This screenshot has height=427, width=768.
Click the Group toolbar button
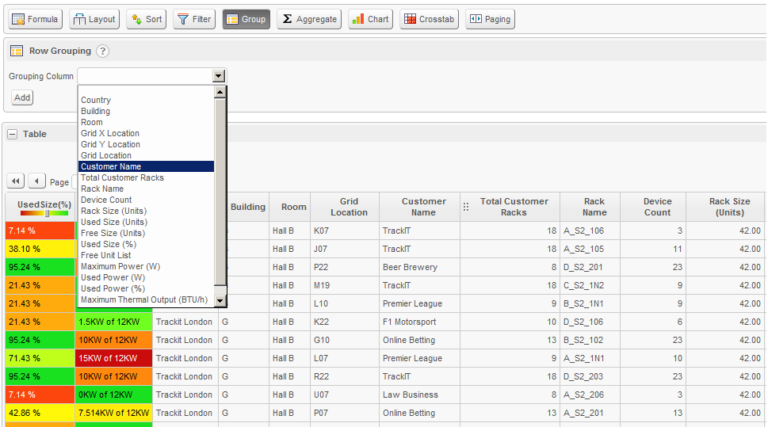246,19
